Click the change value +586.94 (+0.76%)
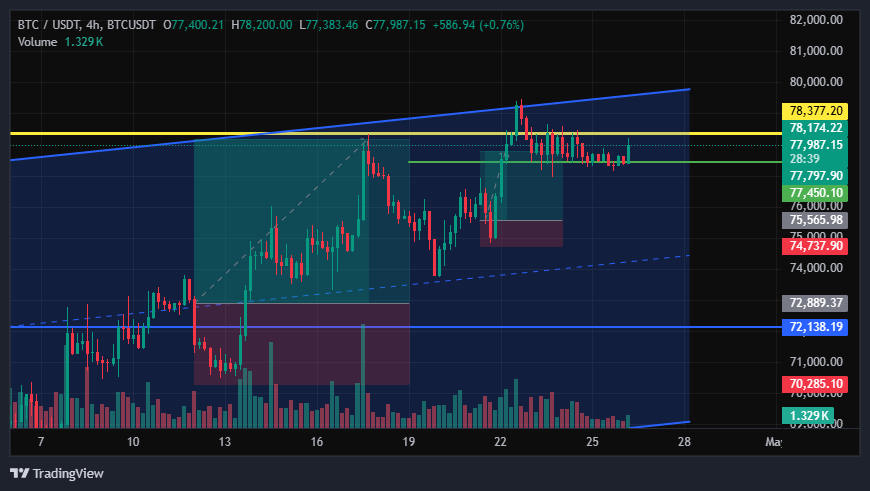 pyautogui.click(x=478, y=25)
